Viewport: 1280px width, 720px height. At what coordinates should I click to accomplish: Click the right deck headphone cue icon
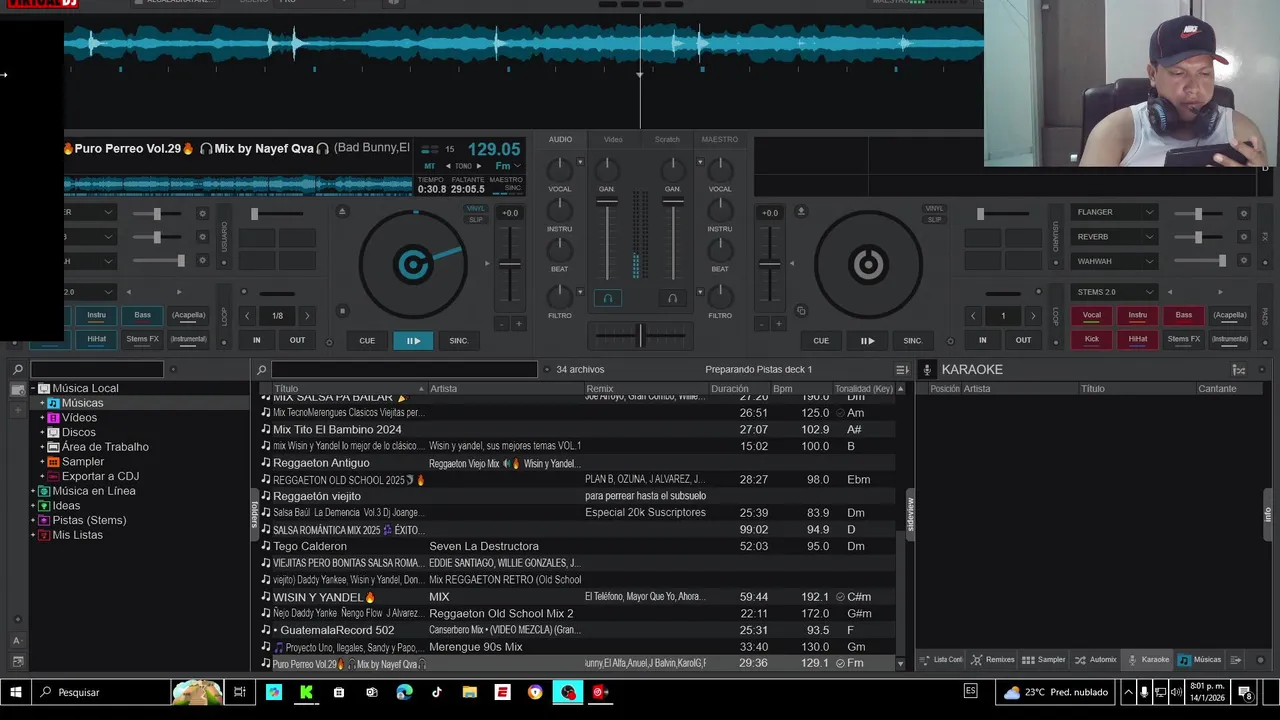pyautogui.click(x=672, y=298)
